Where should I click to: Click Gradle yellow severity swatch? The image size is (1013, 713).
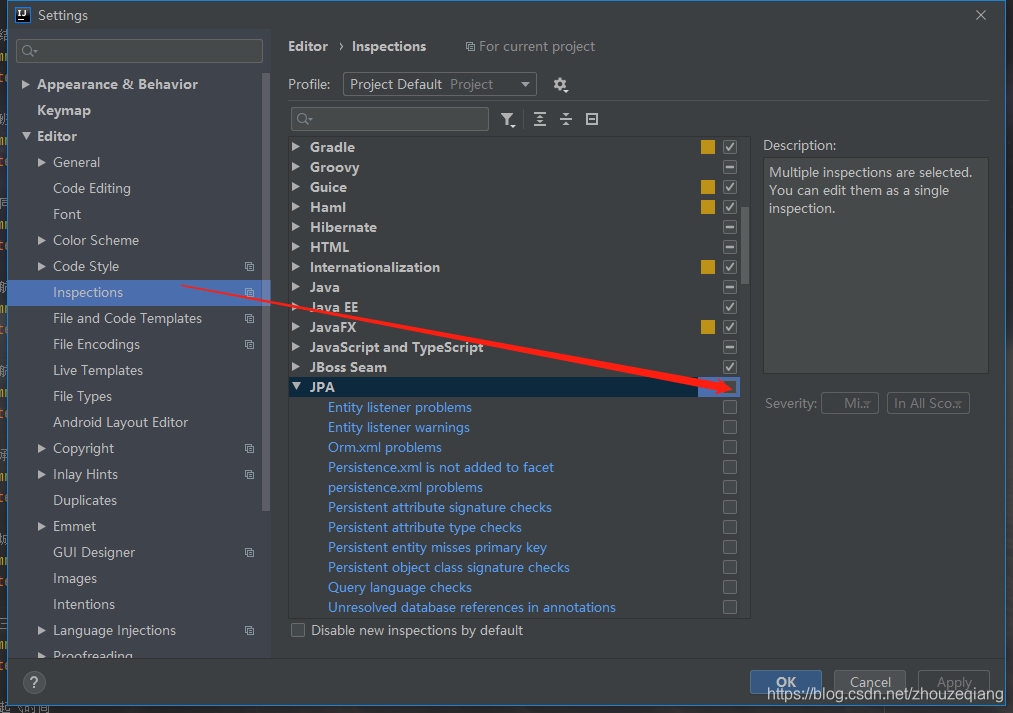(x=708, y=147)
